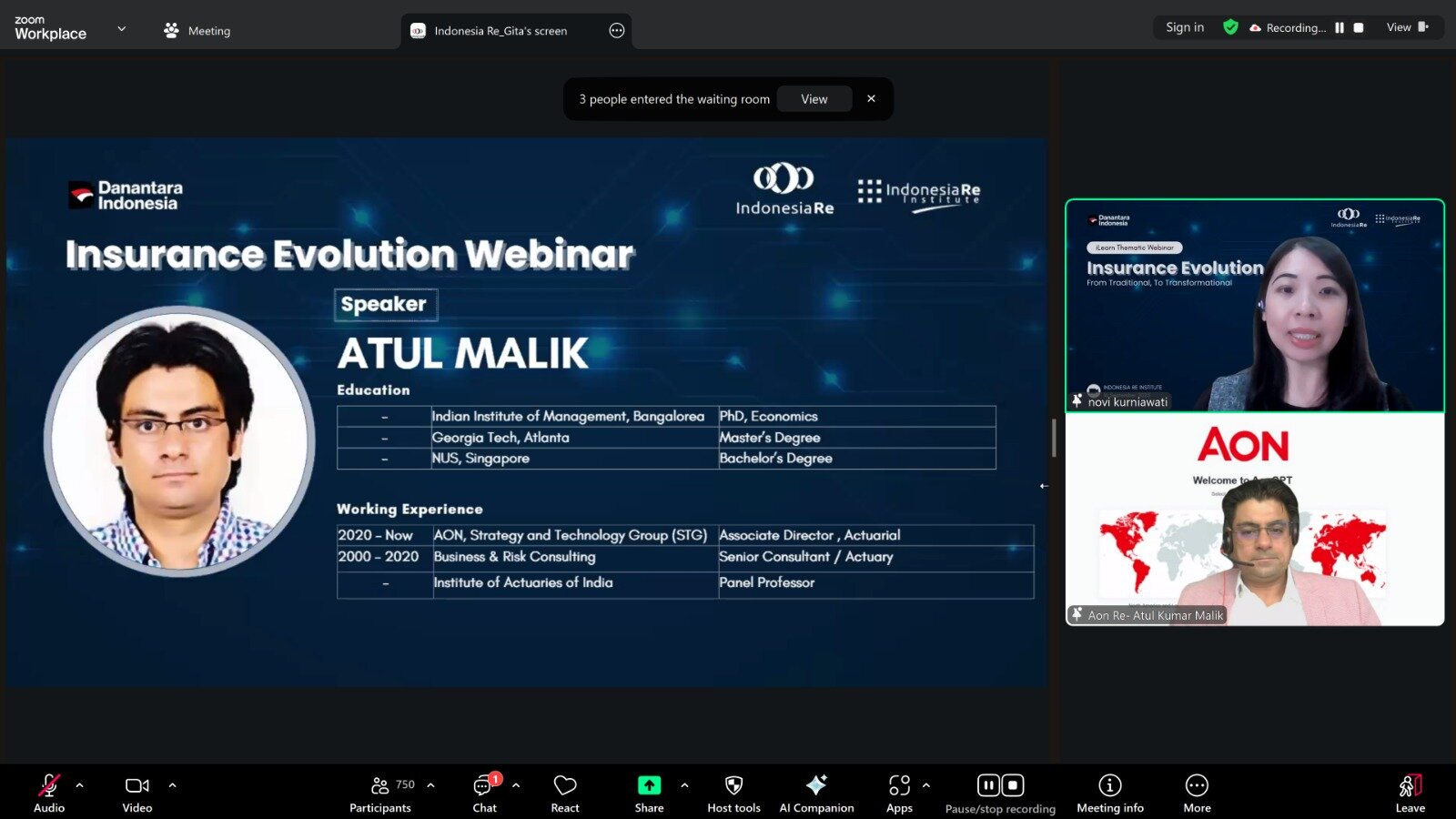The image size is (1456, 819).
Task: Click View in waiting room notification
Action: 814,99
